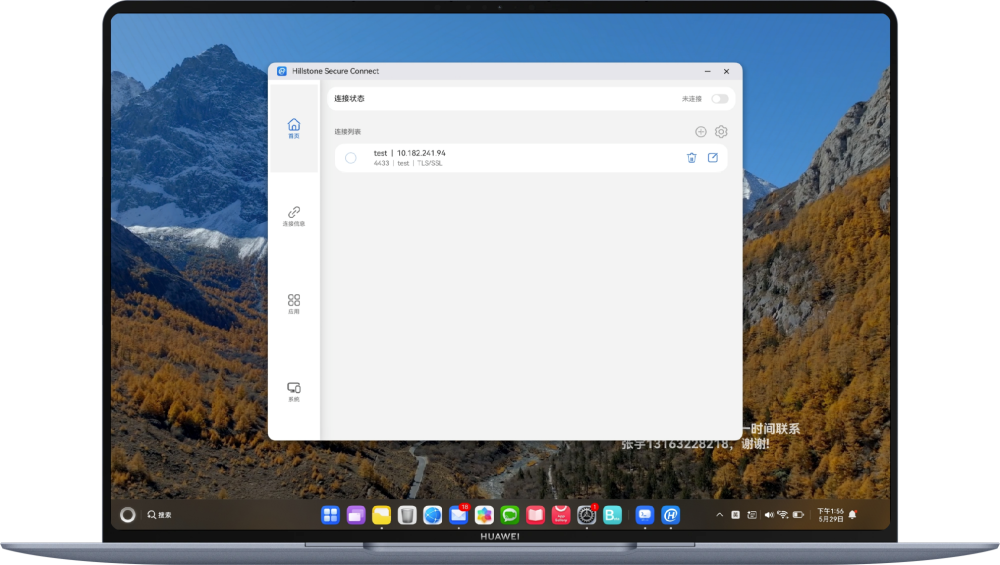This screenshot has height=565, width=1000.
Task: Open the volume control in system tray
Action: [768, 515]
